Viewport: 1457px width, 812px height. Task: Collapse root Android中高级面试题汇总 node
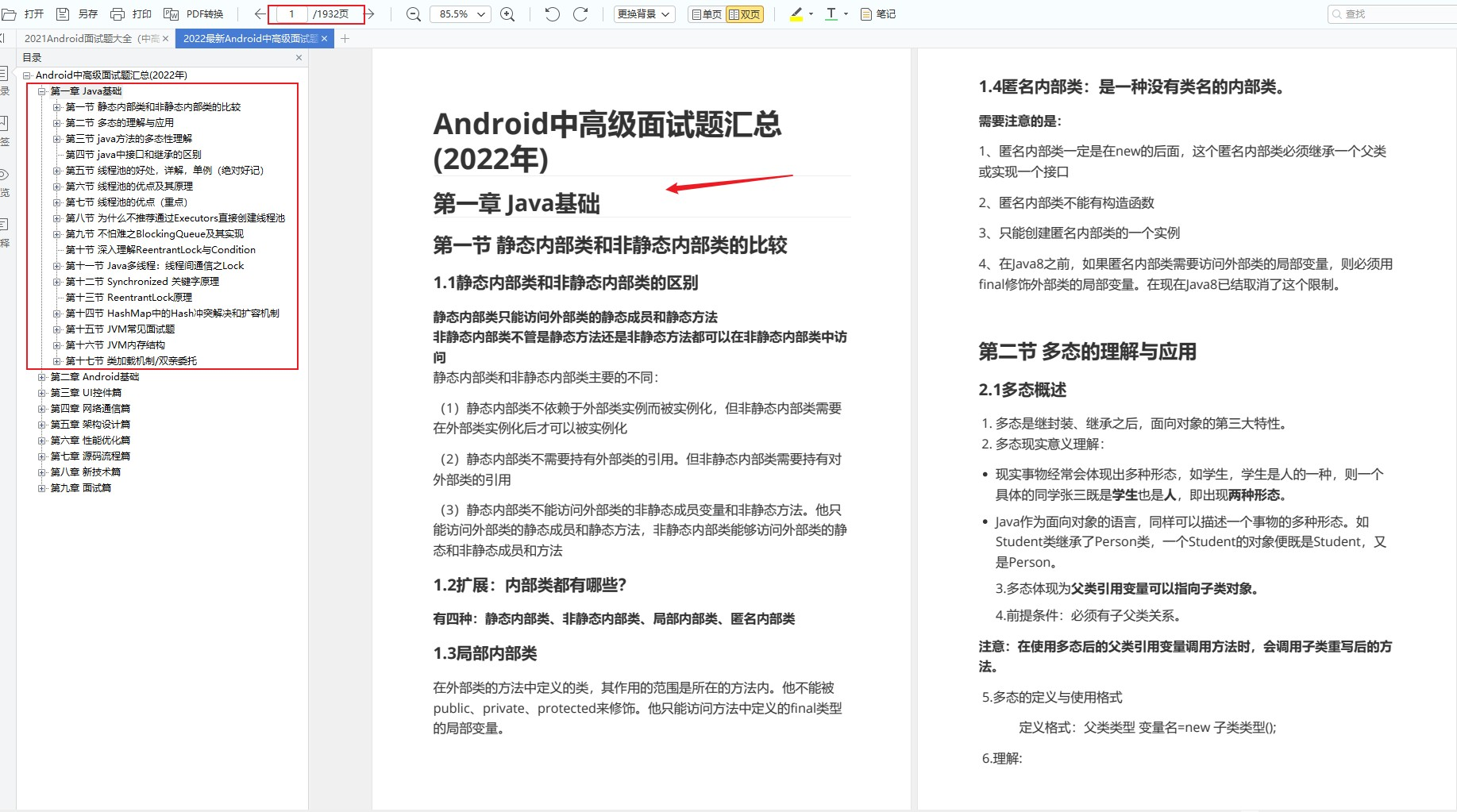(x=27, y=75)
